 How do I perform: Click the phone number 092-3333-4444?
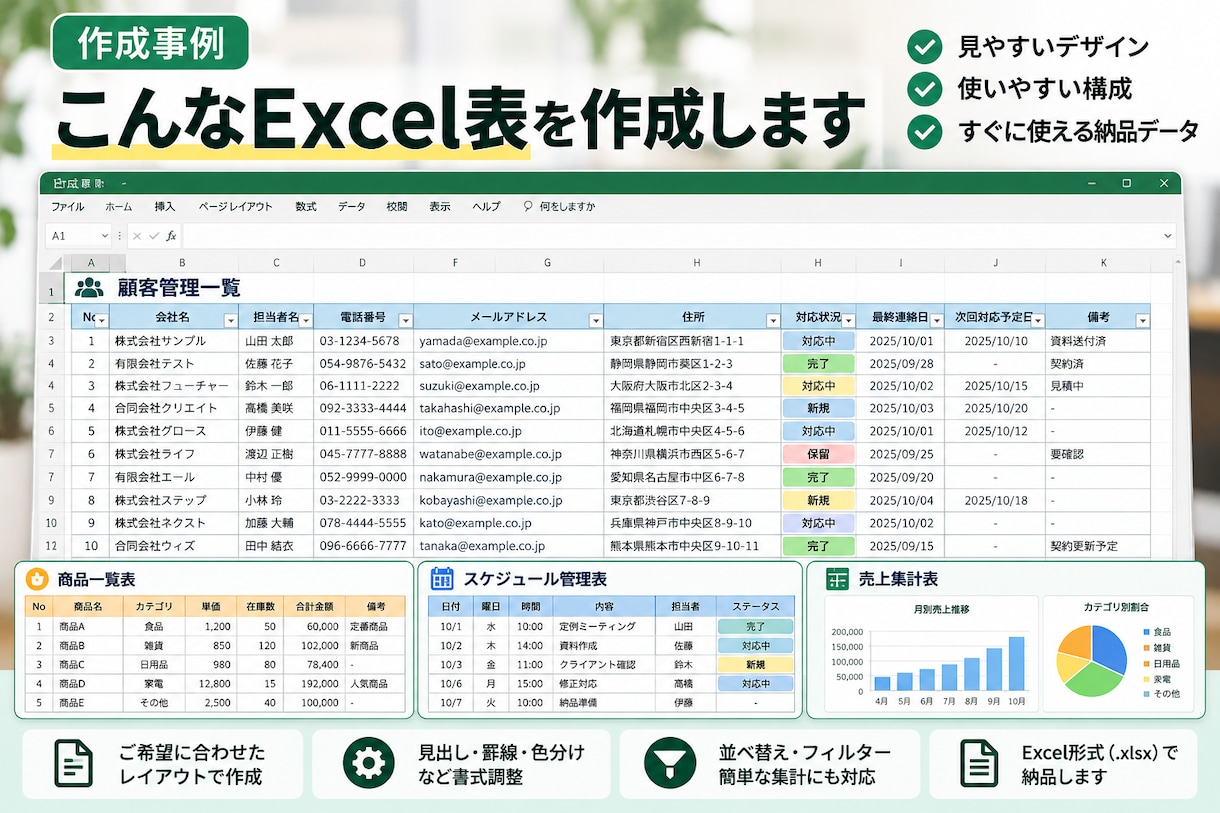pos(363,408)
